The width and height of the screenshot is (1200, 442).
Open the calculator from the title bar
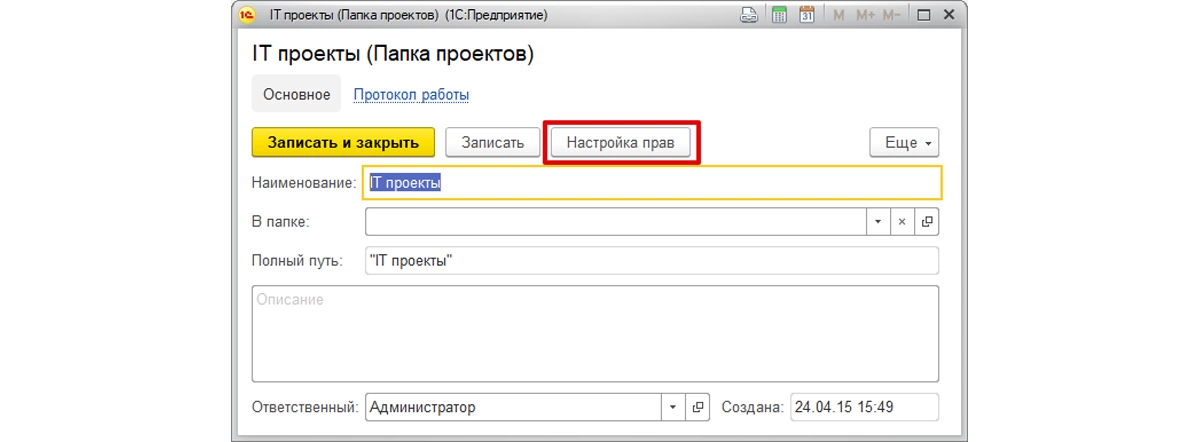(779, 15)
